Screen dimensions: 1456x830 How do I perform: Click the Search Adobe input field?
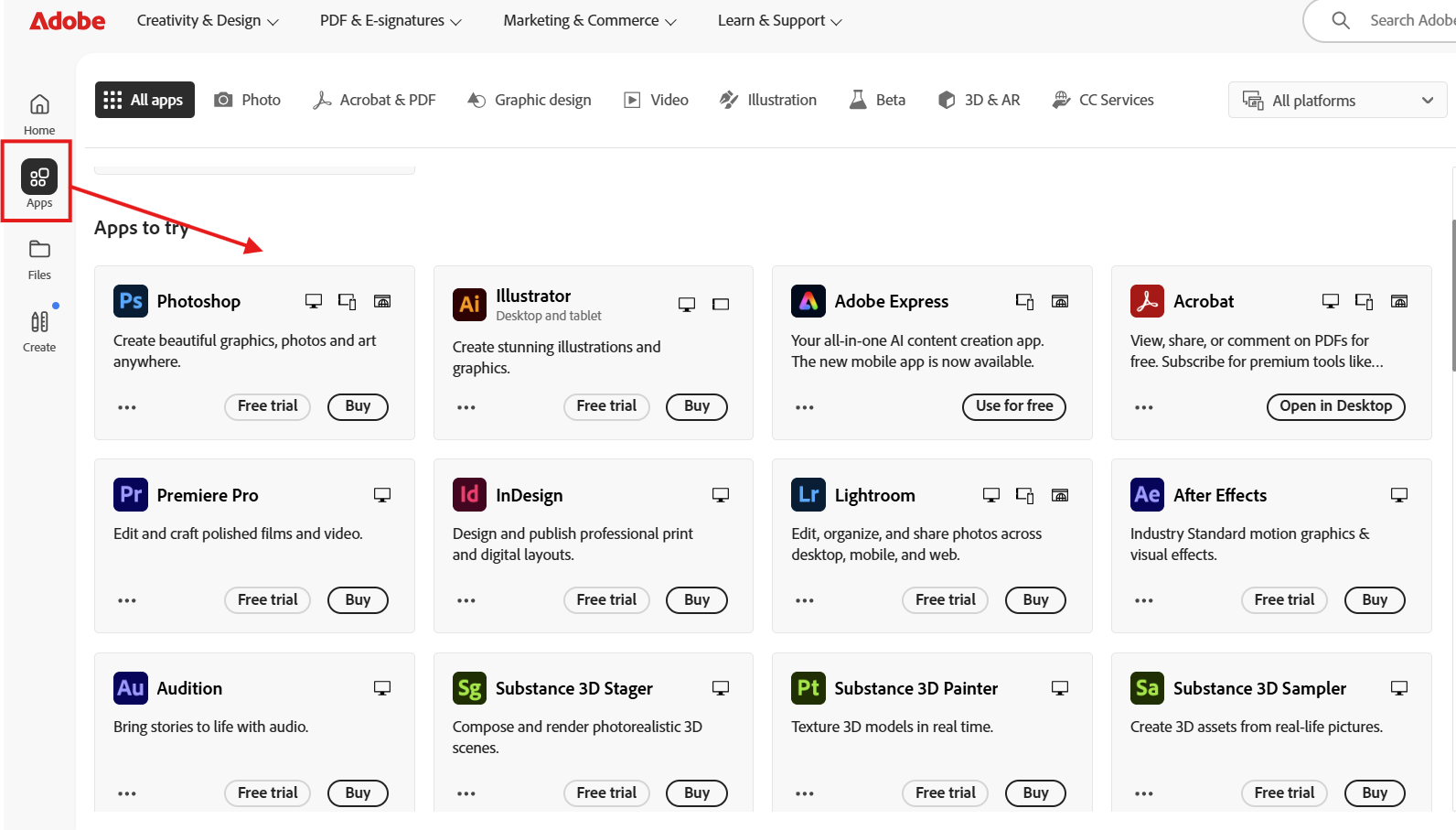(x=1381, y=20)
